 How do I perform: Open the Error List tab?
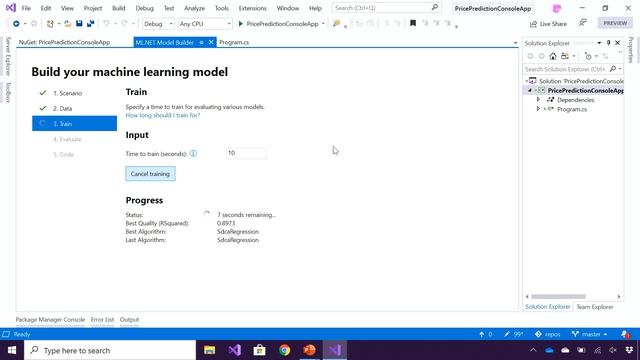[102, 320]
